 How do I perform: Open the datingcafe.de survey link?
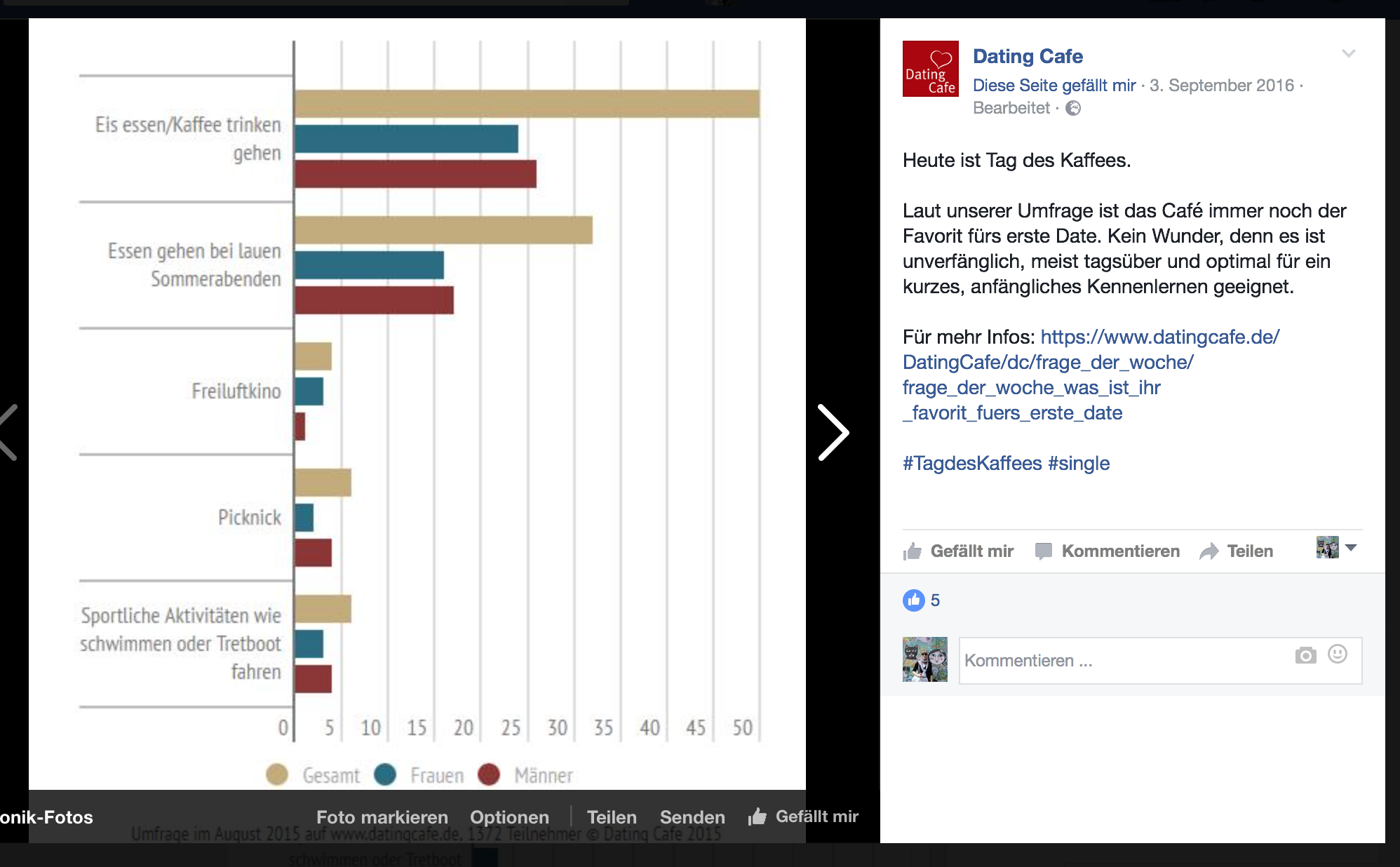1159,337
